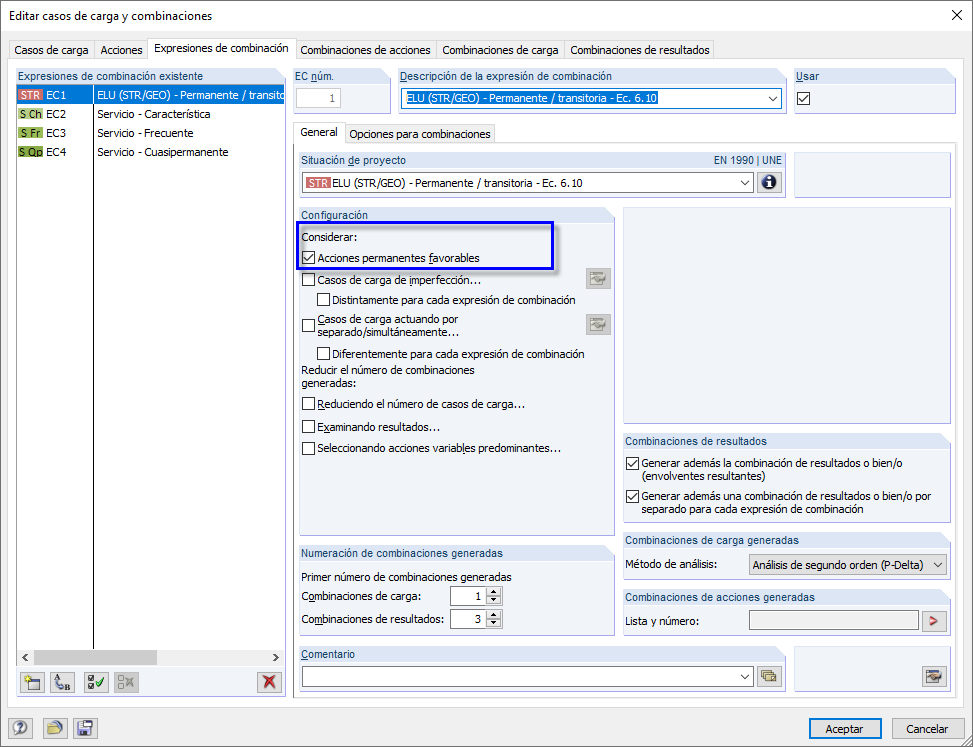The image size is (973, 747).
Task: Toggle Acciones permanentes favorables checkbox
Action: click(310, 258)
